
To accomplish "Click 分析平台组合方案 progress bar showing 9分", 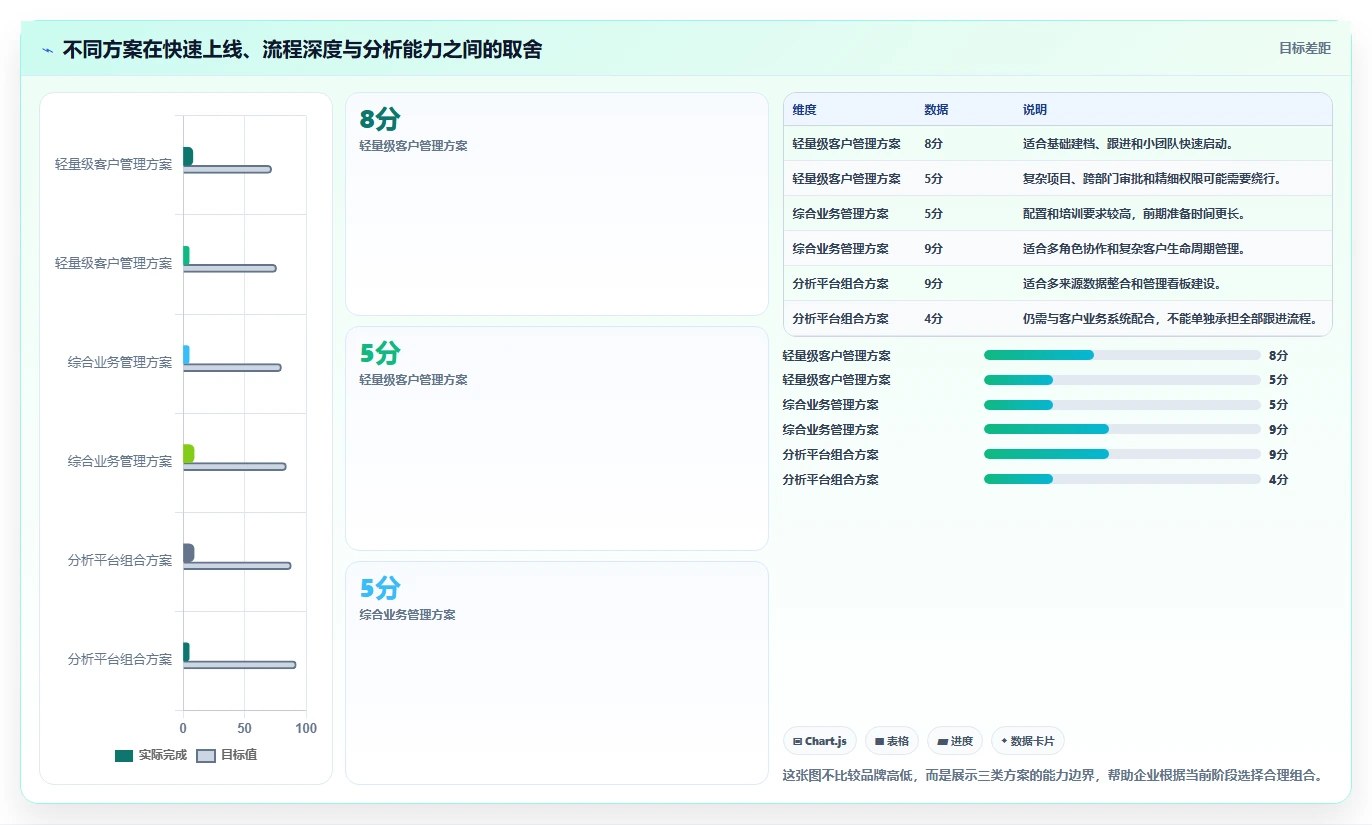I will click(x=1122, y=454).
